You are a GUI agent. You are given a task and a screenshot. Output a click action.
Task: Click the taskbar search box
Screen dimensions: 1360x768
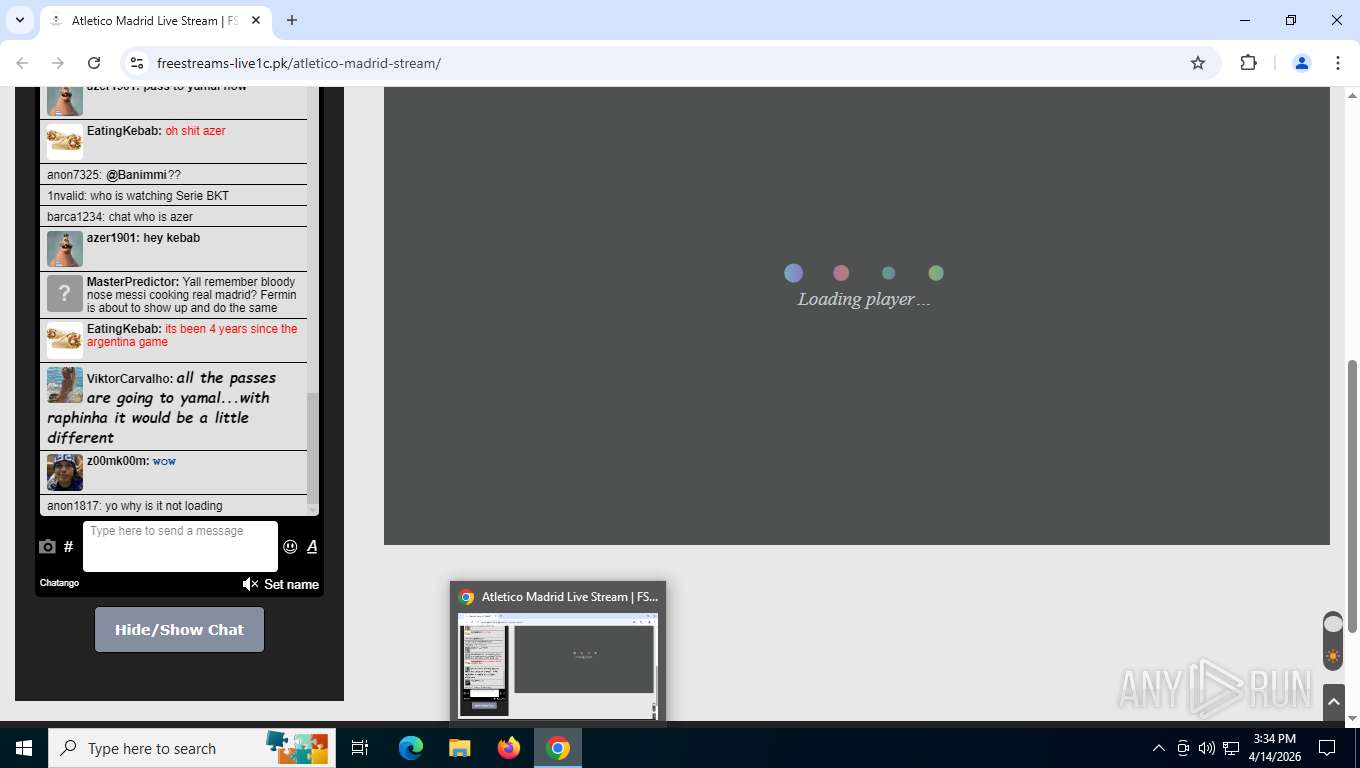(192, 748)
